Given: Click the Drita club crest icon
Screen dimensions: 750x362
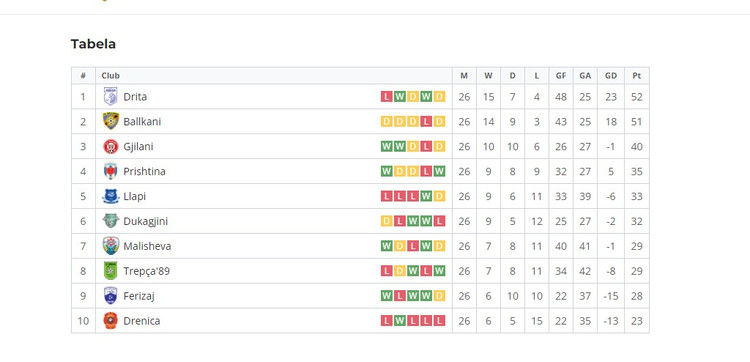Looking at the screenshot, I should [x=110, y=97].
